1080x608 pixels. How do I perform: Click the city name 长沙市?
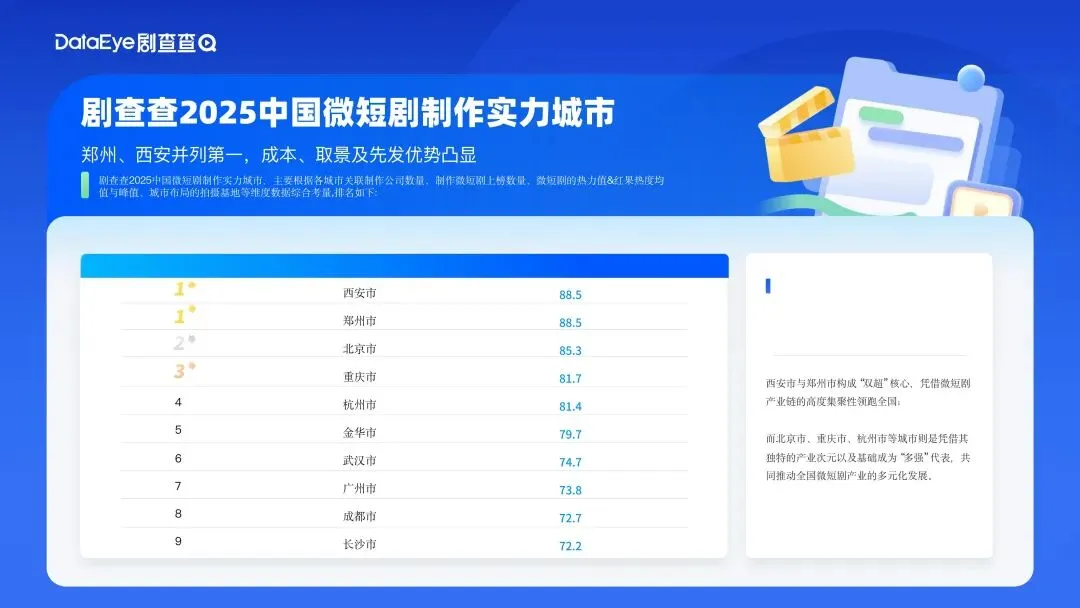(360, 545)
